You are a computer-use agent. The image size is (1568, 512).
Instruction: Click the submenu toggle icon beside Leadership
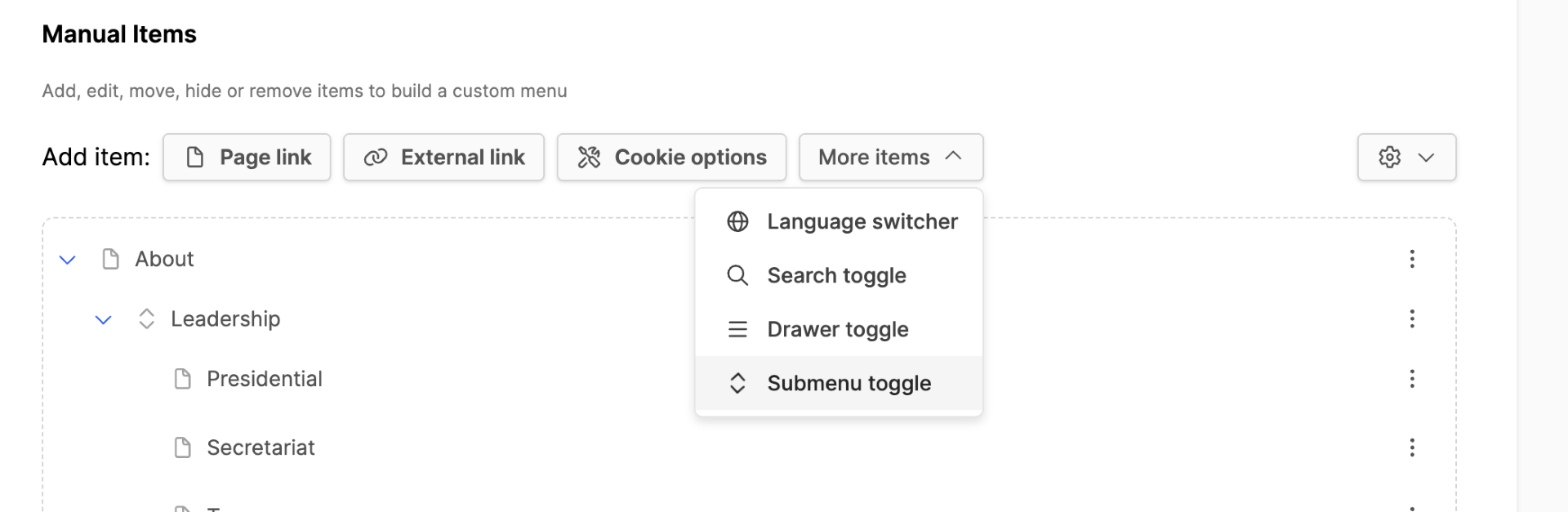(146, 318)
